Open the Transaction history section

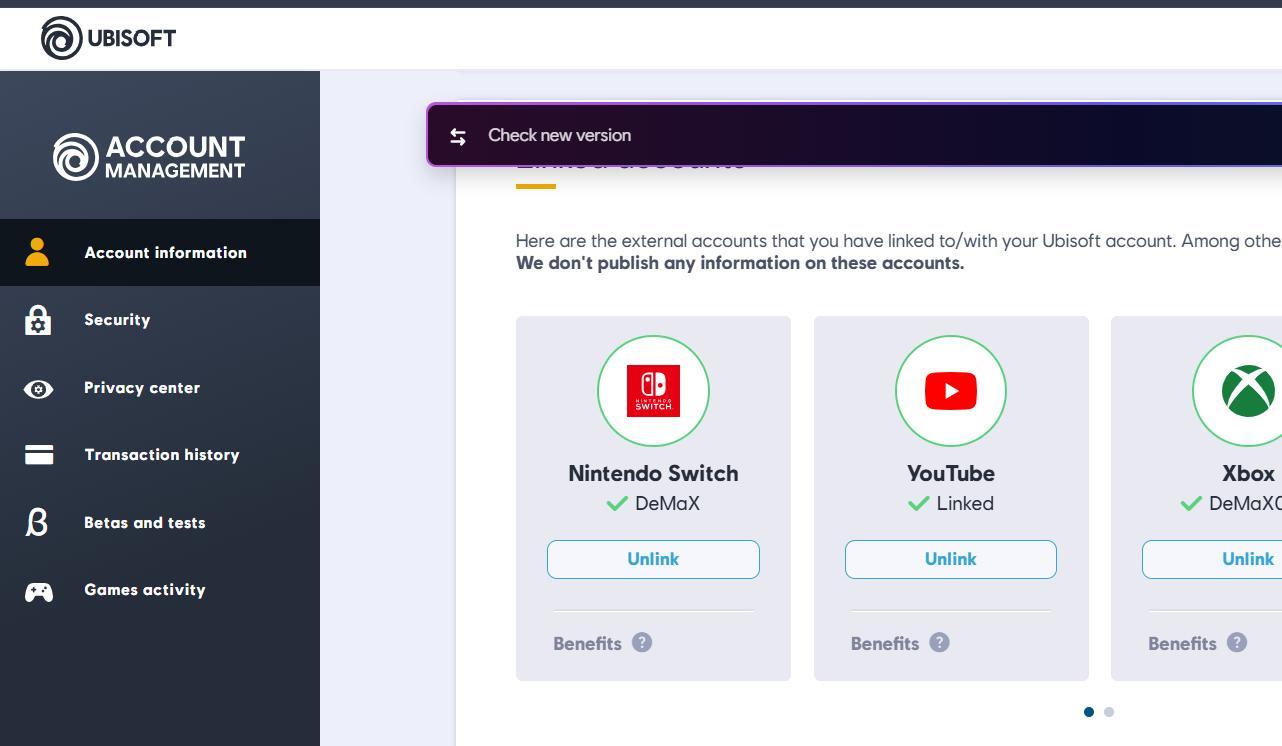160,455
